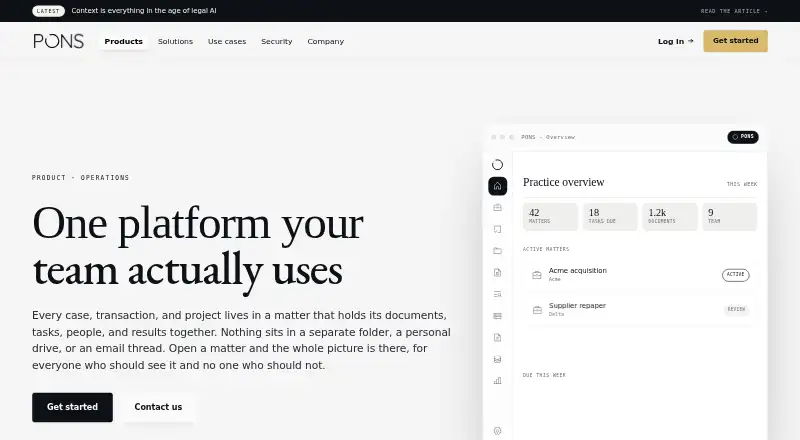
Task: Click the black Get started button in the hero section
Action: pos(72,407)
